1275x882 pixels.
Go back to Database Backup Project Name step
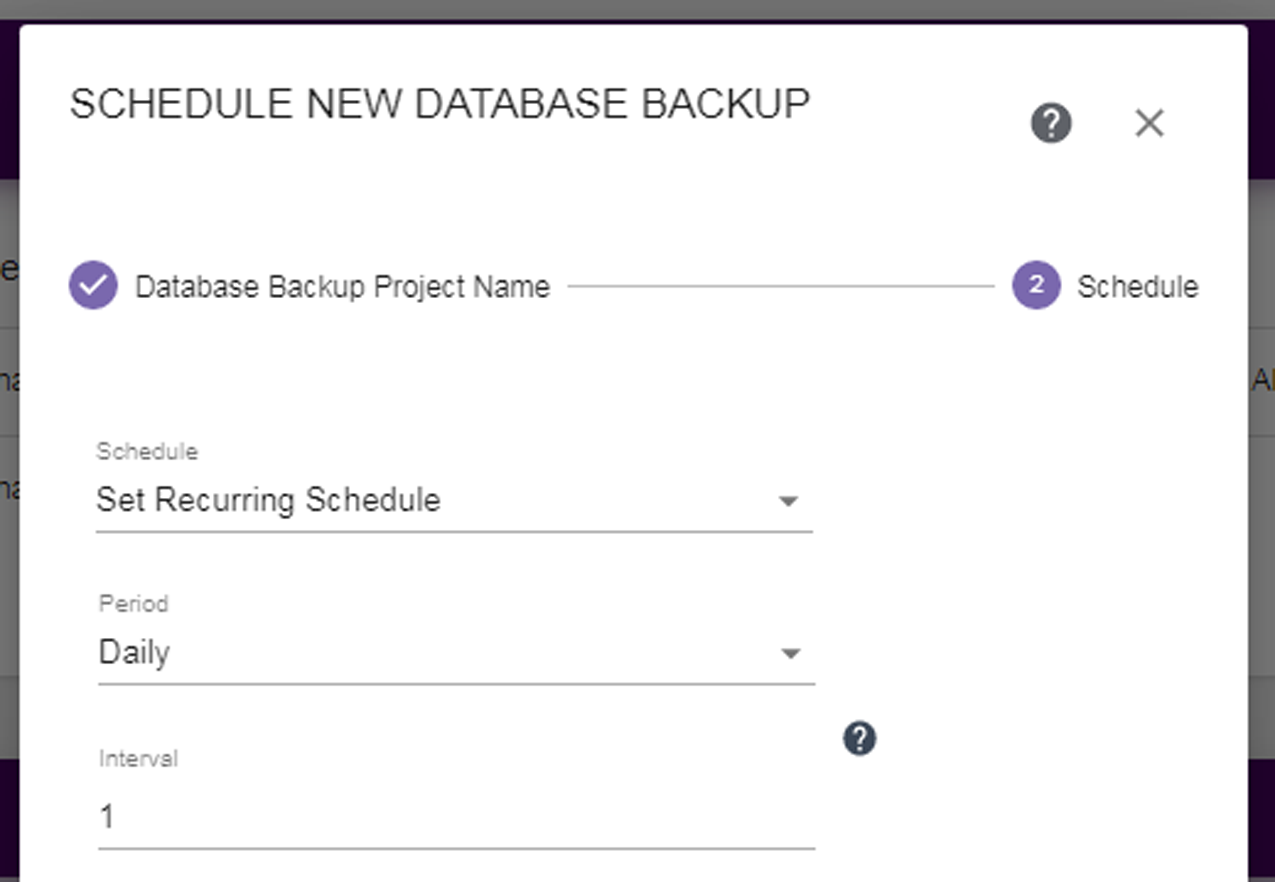342,287
